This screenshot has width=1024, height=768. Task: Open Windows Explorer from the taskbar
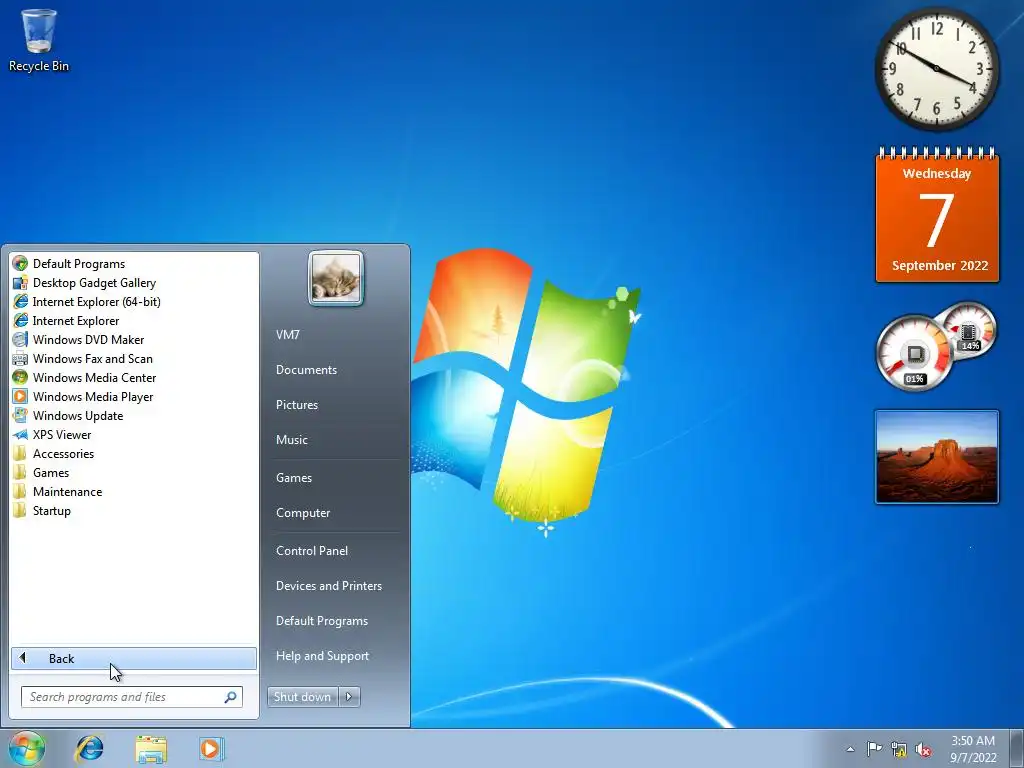click(x=151, y=748)
